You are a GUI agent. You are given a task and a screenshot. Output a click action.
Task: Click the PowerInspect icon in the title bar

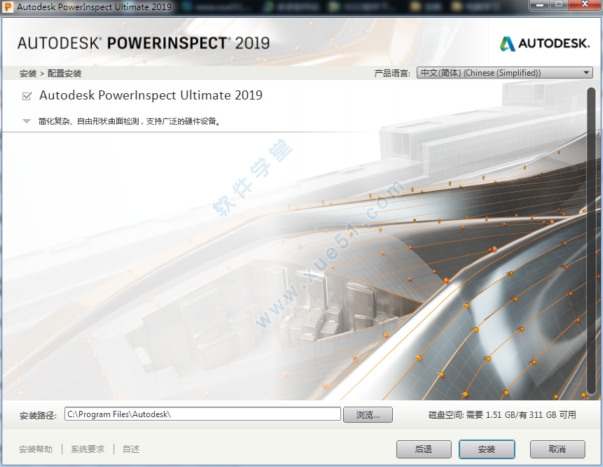point(8,7)
